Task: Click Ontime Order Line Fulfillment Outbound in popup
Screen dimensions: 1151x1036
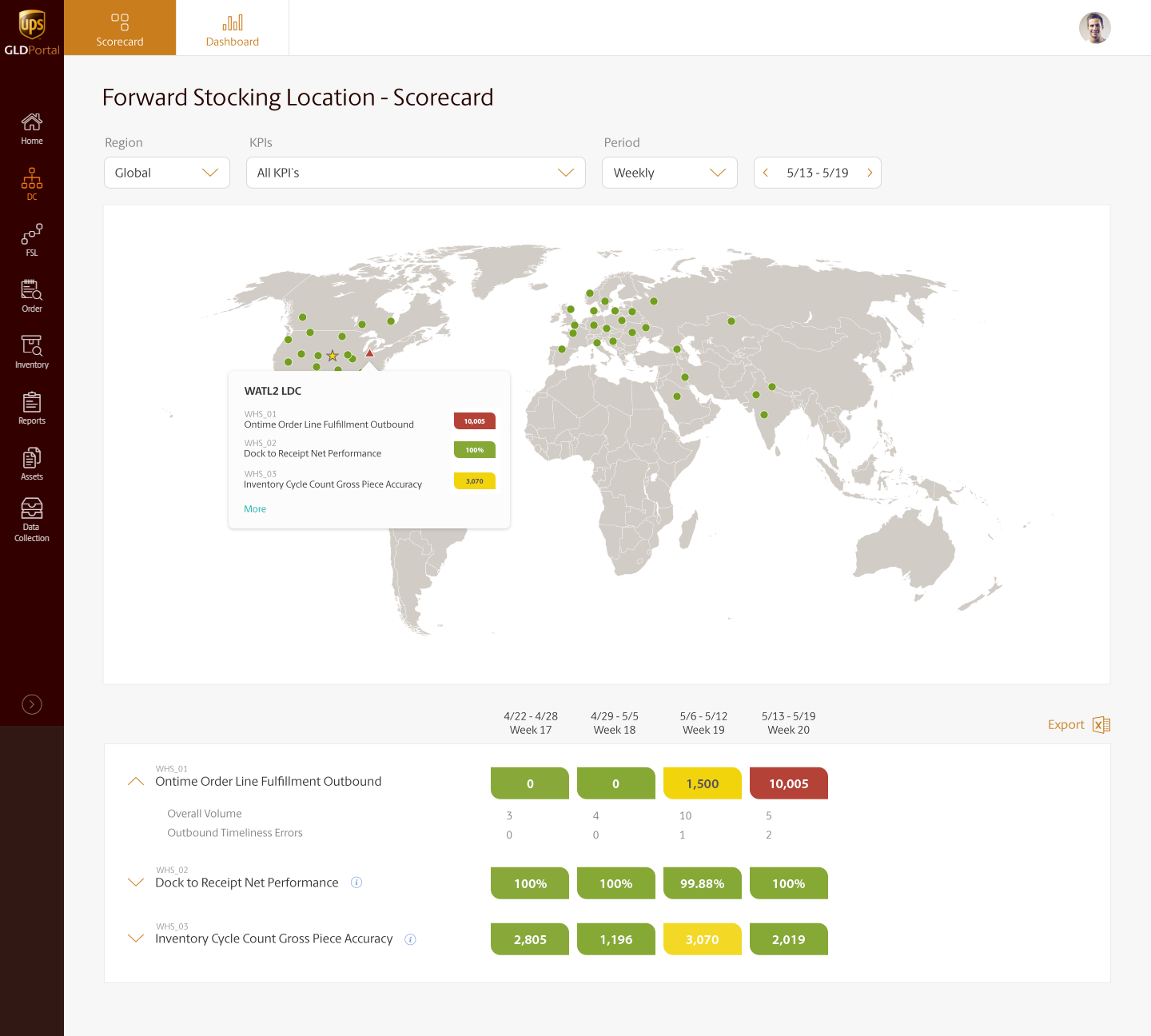Action: pos(329,424)
